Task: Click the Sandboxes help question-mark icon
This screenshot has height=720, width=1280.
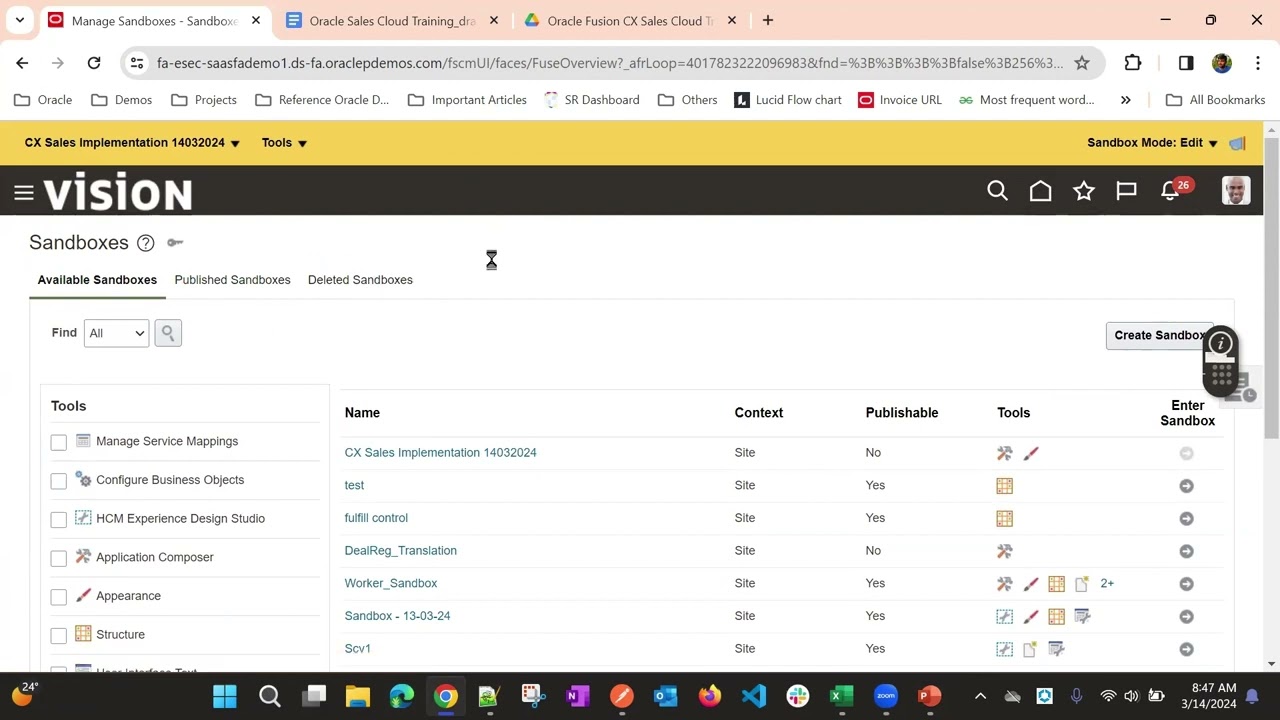Action: (146, 243)
